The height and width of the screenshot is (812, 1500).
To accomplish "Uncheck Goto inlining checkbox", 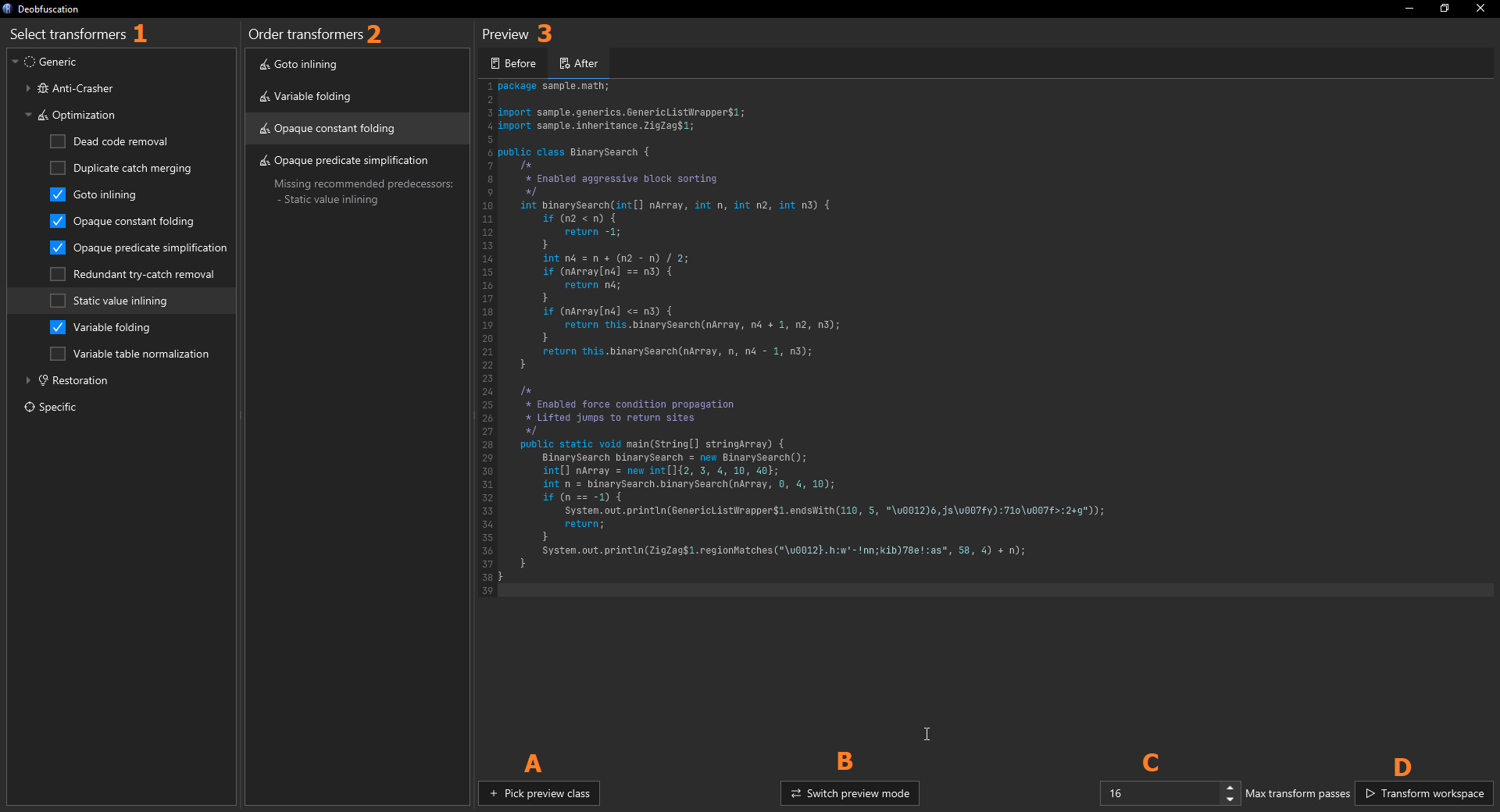I will [58, 194].
